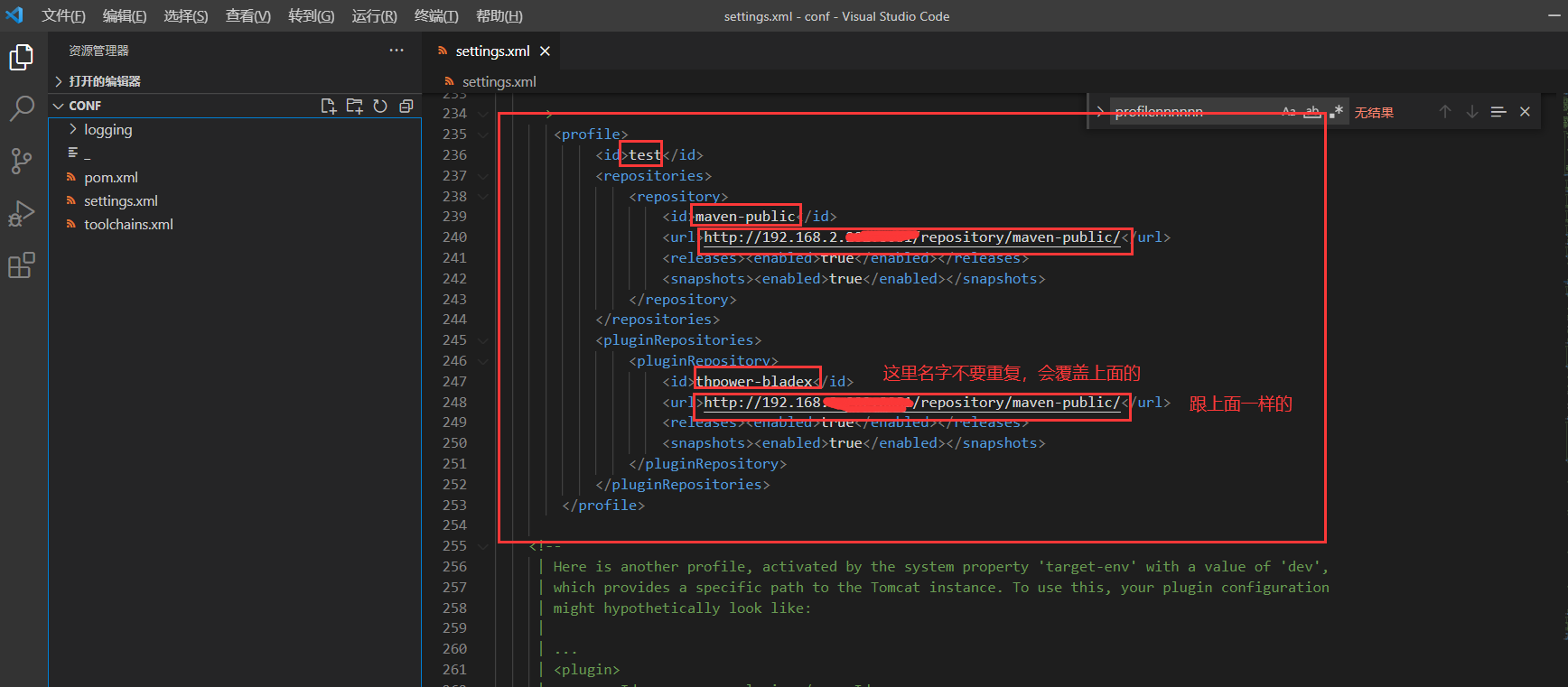Open the Extensions view
Viewport: 1568px width, 687px height.
point(22,265)
